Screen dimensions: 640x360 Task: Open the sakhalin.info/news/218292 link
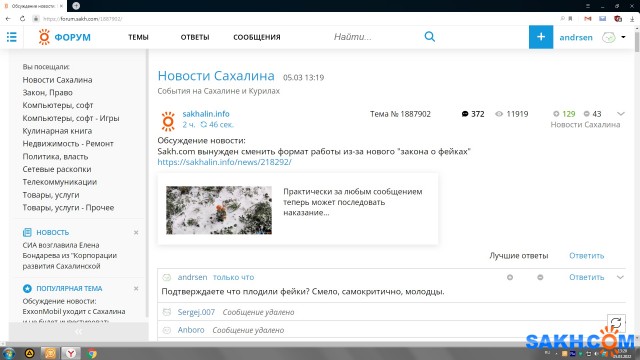click(224, 162)
